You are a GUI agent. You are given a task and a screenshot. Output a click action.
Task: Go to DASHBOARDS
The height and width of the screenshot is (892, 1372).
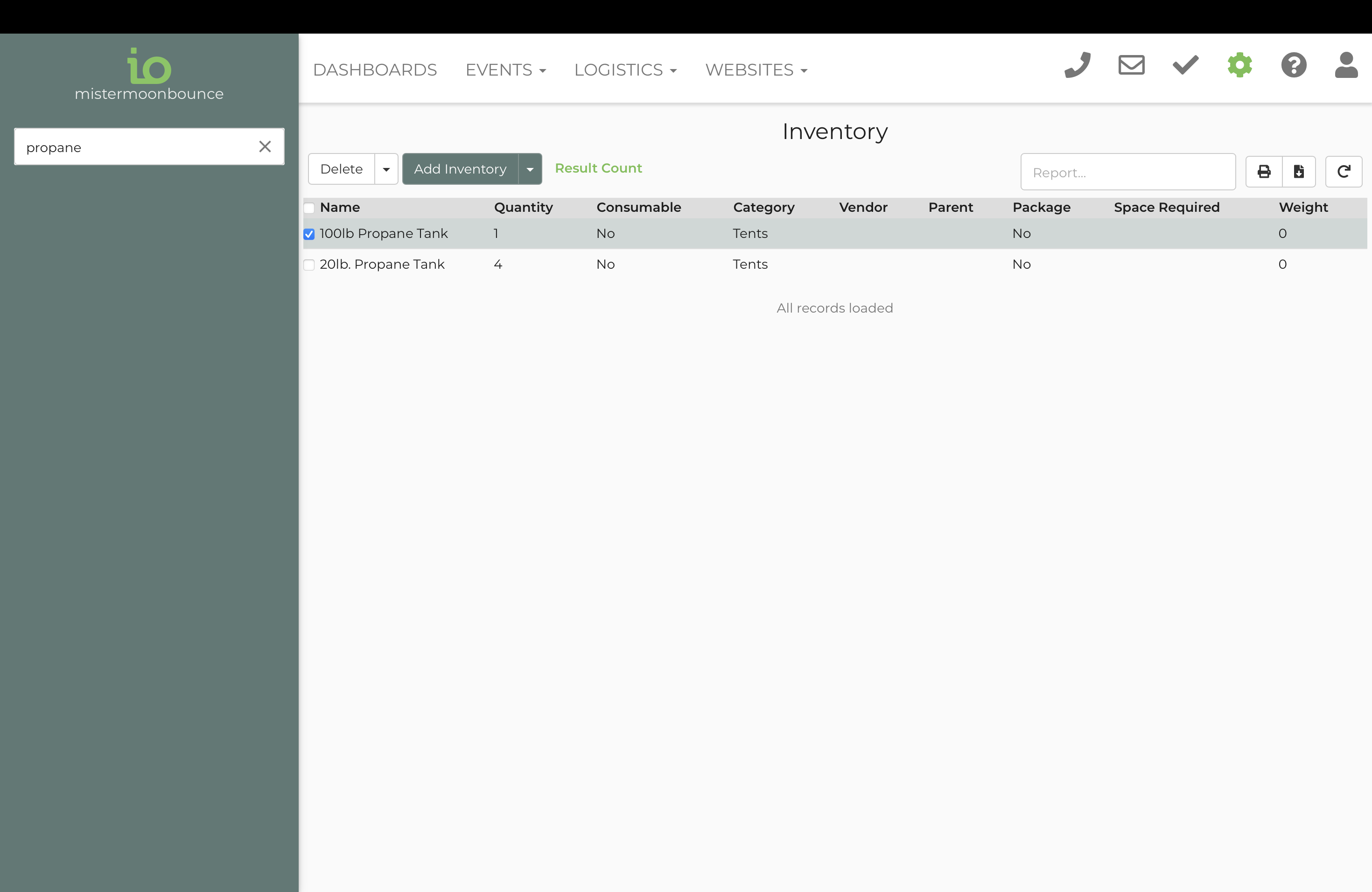[375, 70]
